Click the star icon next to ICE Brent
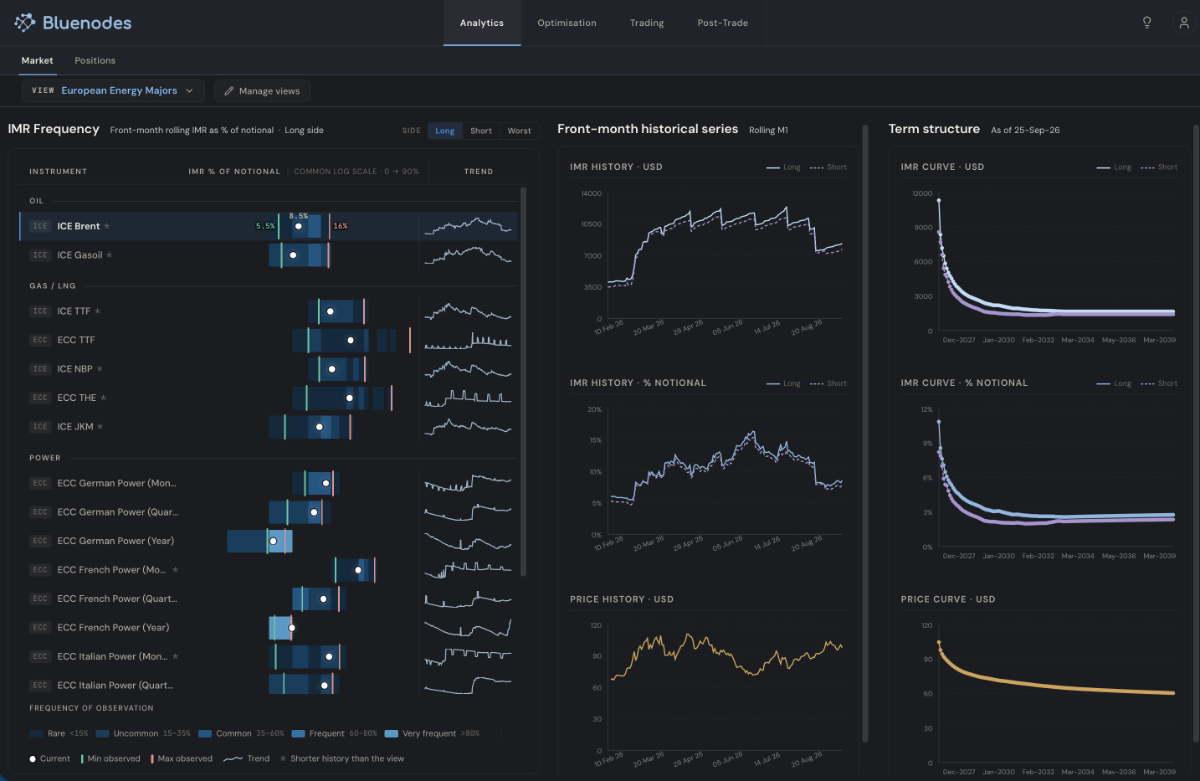This screenshot has width=1200, height=781. 108,226
